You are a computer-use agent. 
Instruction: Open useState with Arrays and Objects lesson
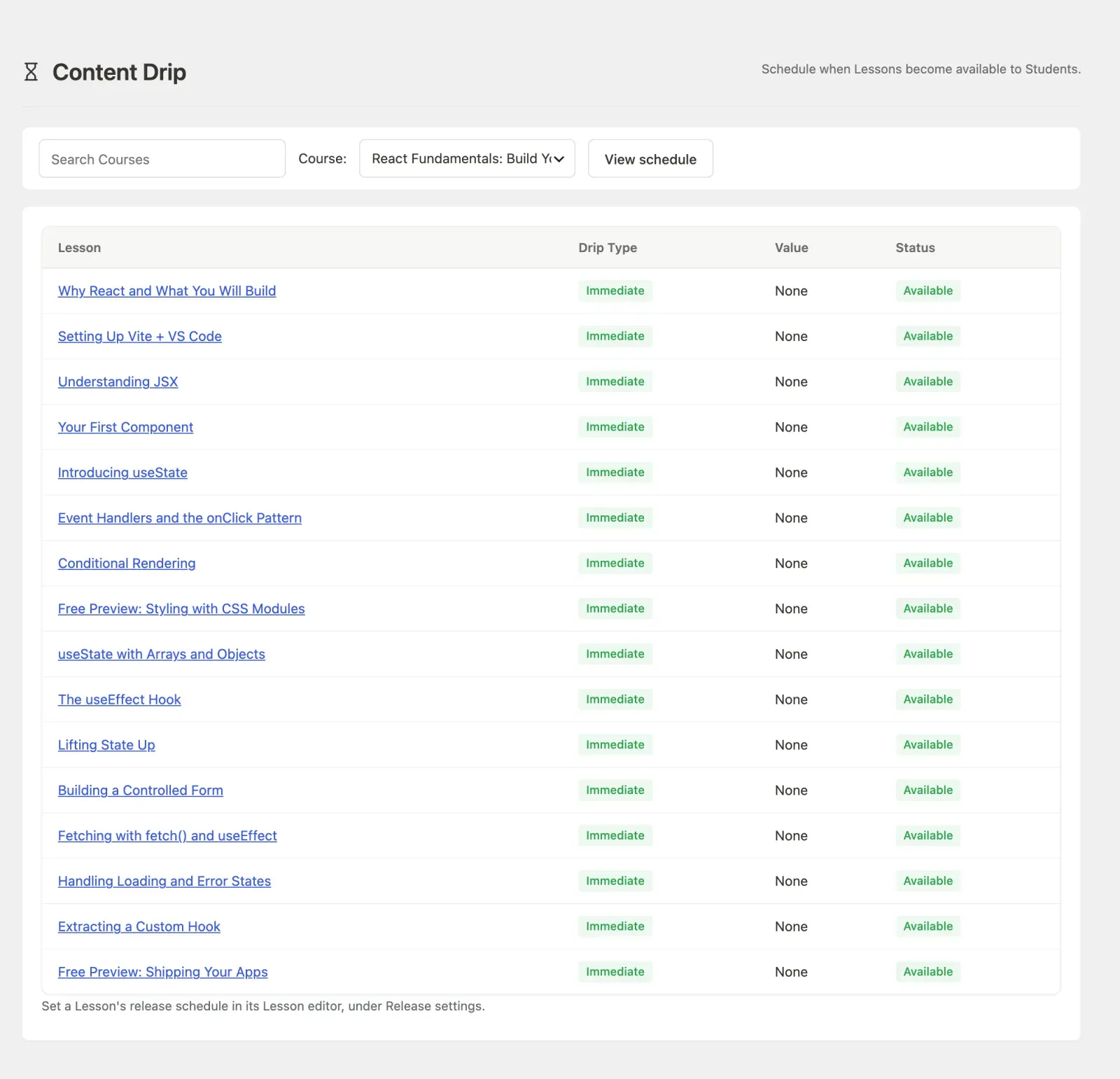(x=162, y=654)
